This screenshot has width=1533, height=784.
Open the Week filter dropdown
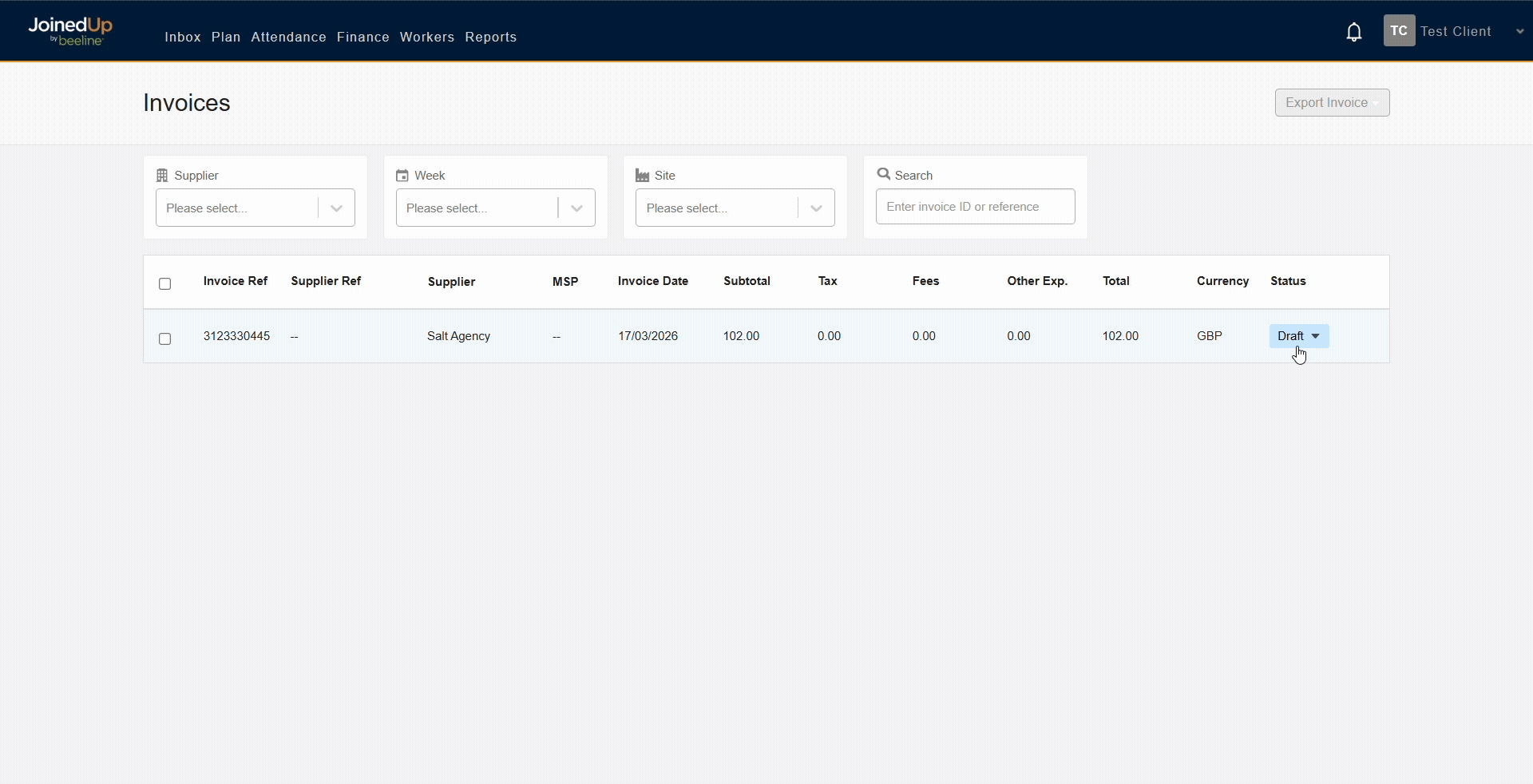pyautogui.click(x=495, y=208)
